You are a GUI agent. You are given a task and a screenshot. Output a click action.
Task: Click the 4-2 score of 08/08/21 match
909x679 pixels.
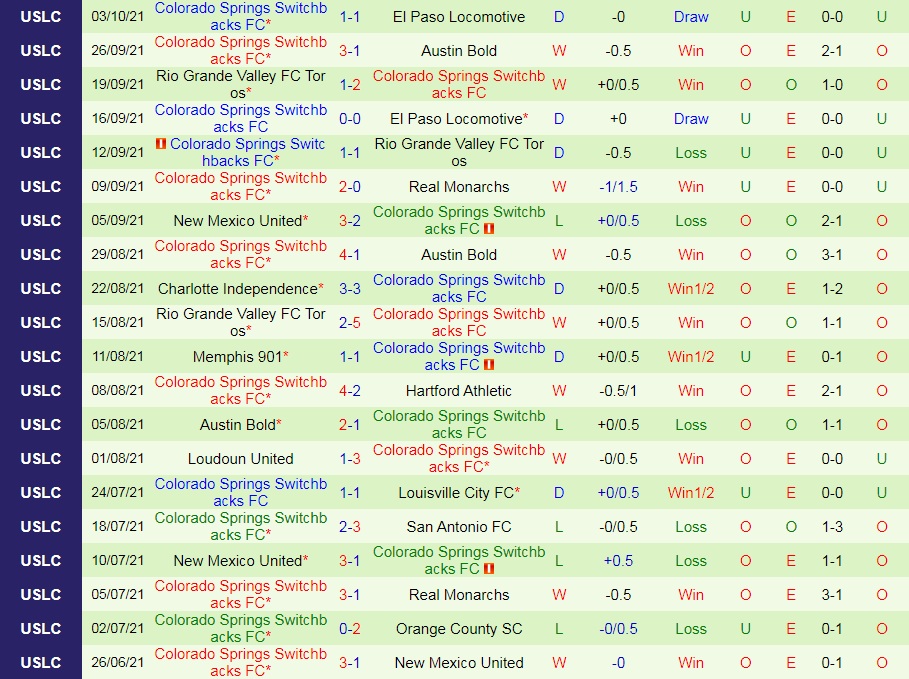[350, 391]
